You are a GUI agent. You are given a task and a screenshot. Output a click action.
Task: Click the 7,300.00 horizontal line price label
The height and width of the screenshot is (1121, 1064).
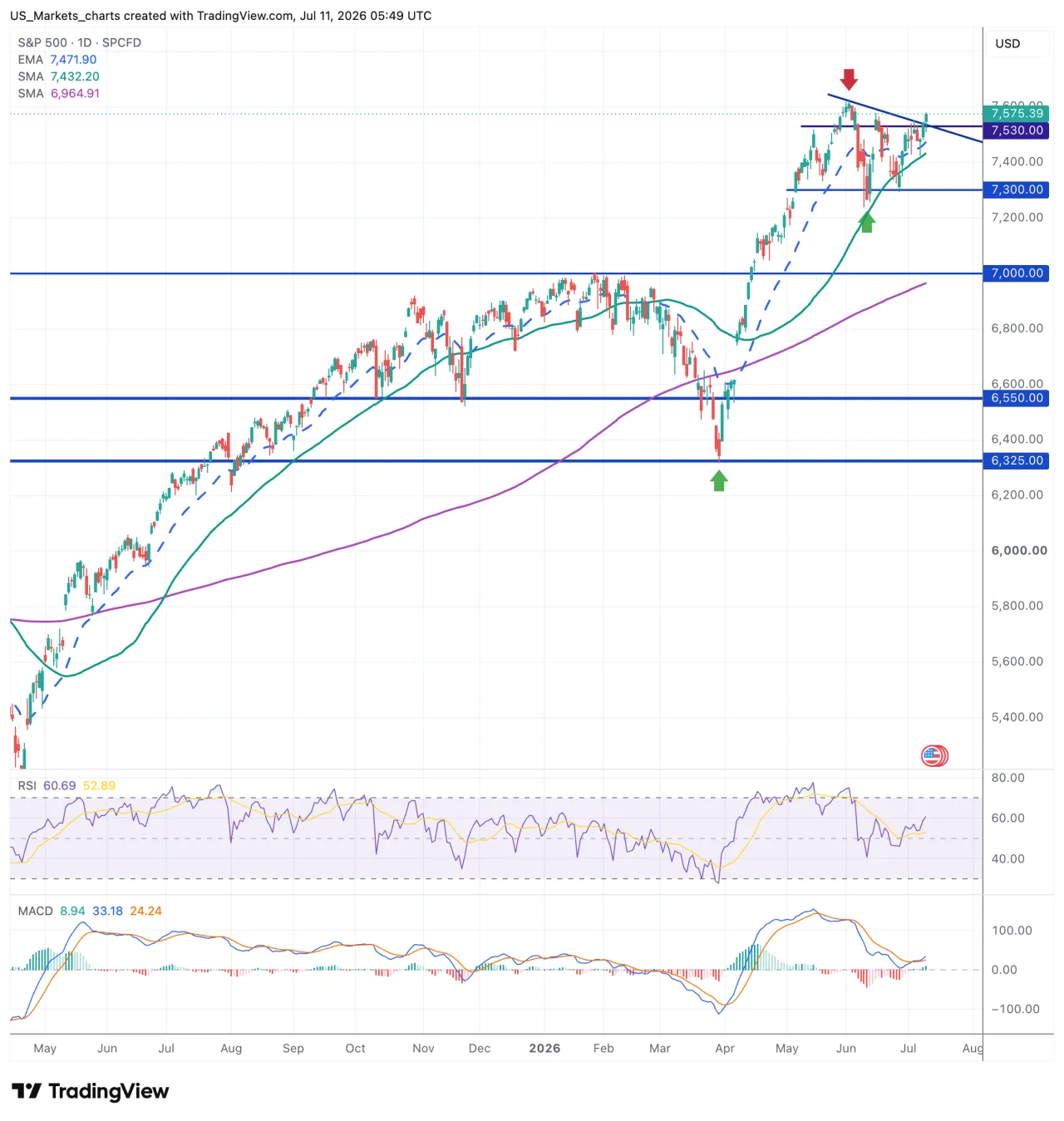pos(1016,189)
